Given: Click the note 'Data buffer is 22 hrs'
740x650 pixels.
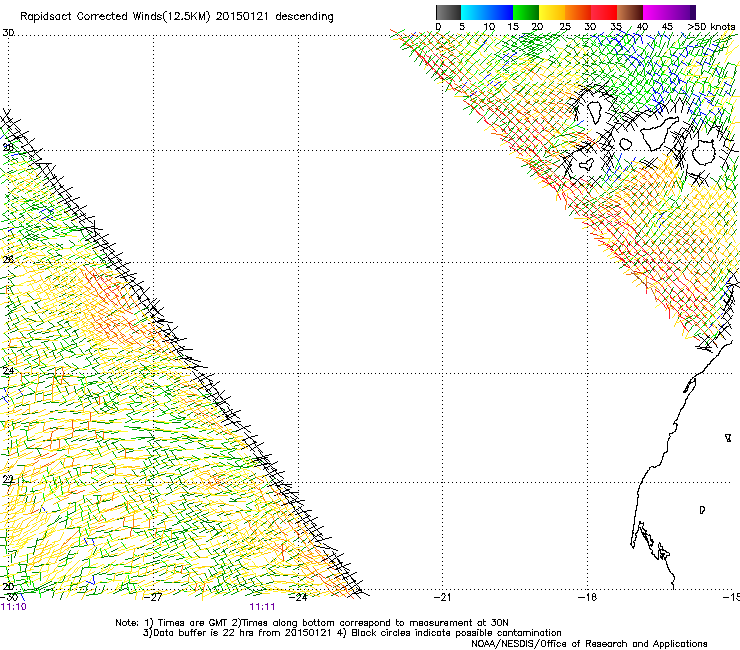Looking at the screenshot, I should (204, 633).
